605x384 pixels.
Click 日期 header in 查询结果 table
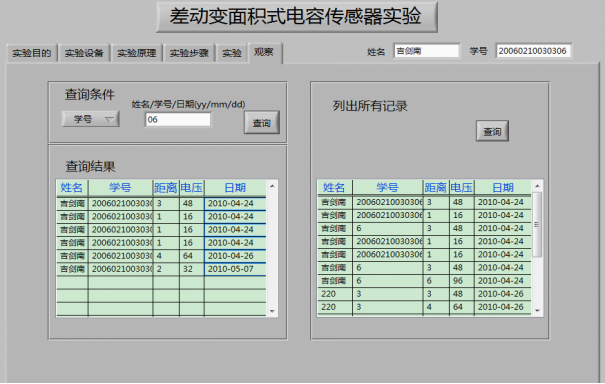click(235, 188)
